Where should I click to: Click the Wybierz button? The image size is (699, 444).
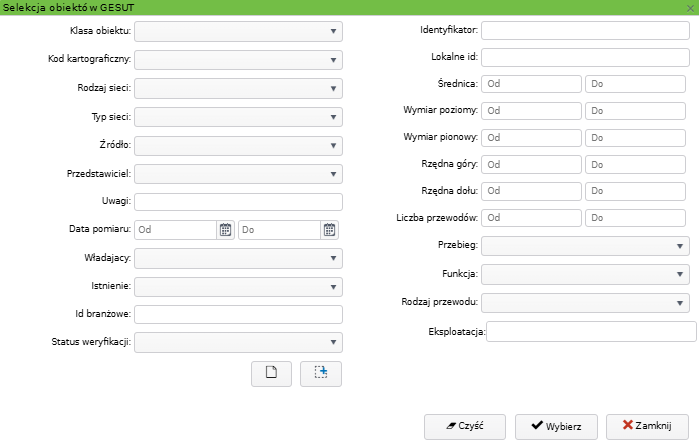(x=556, y=425)
